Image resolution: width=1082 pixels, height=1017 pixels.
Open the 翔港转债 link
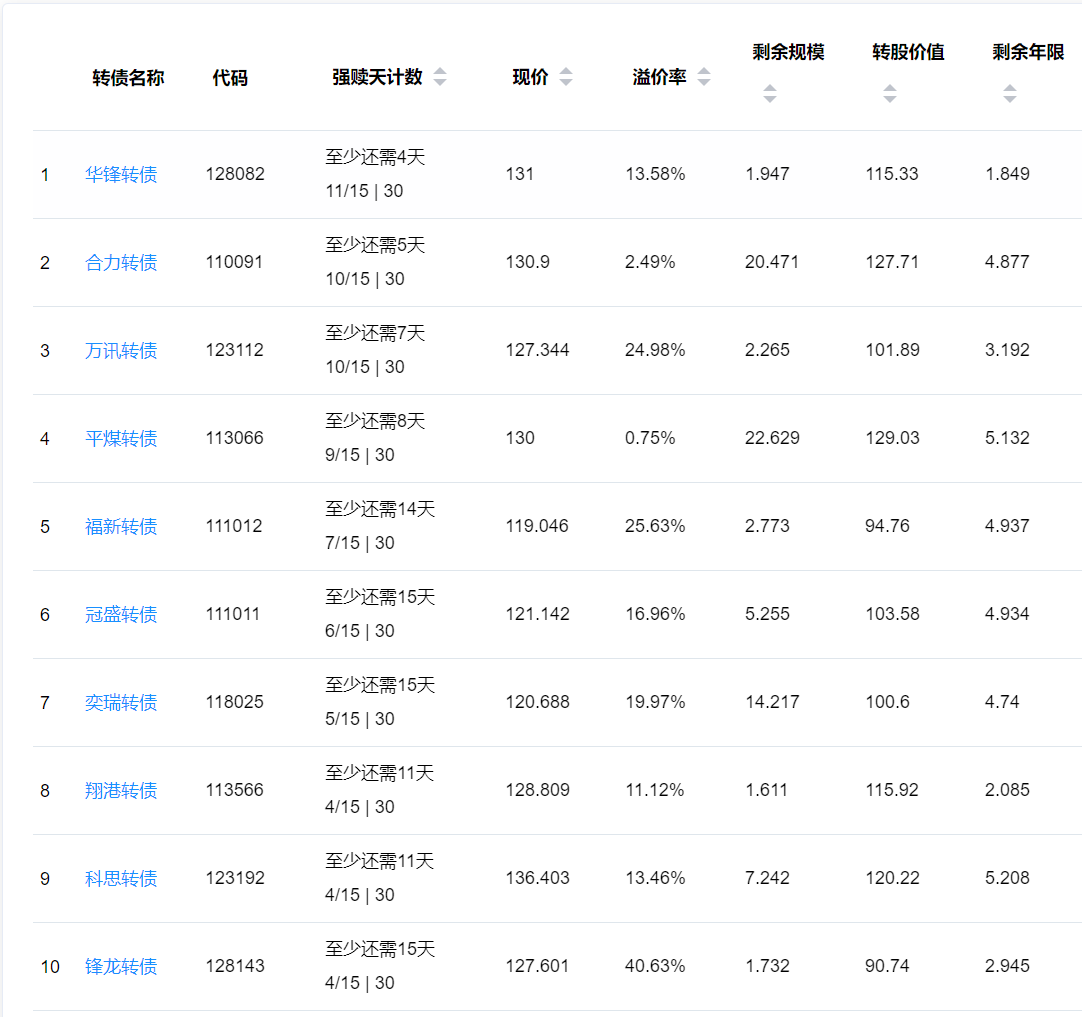121,791
